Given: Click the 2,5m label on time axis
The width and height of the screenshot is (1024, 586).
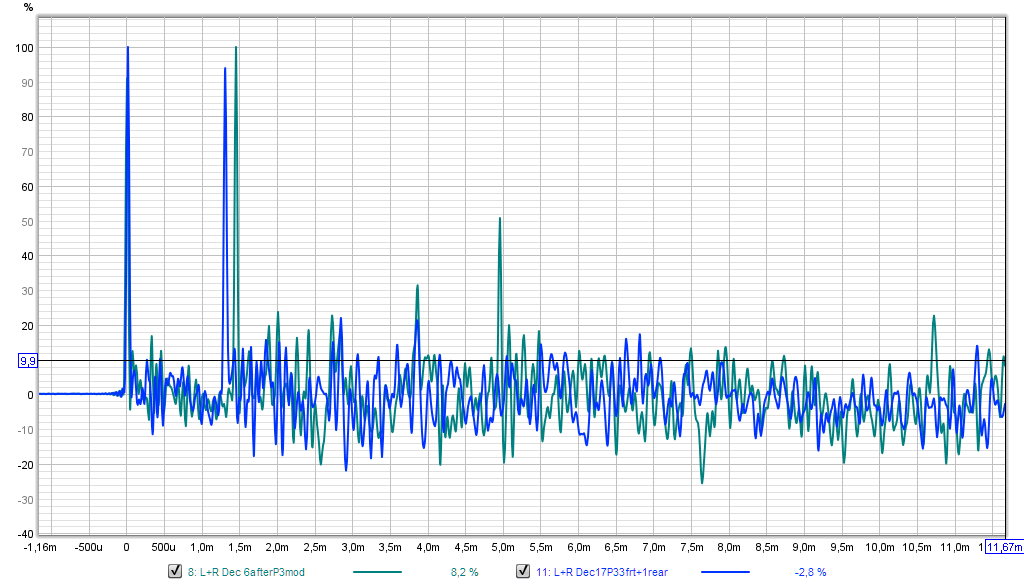Looking at the screenshot, I should (x=315, y=547).
